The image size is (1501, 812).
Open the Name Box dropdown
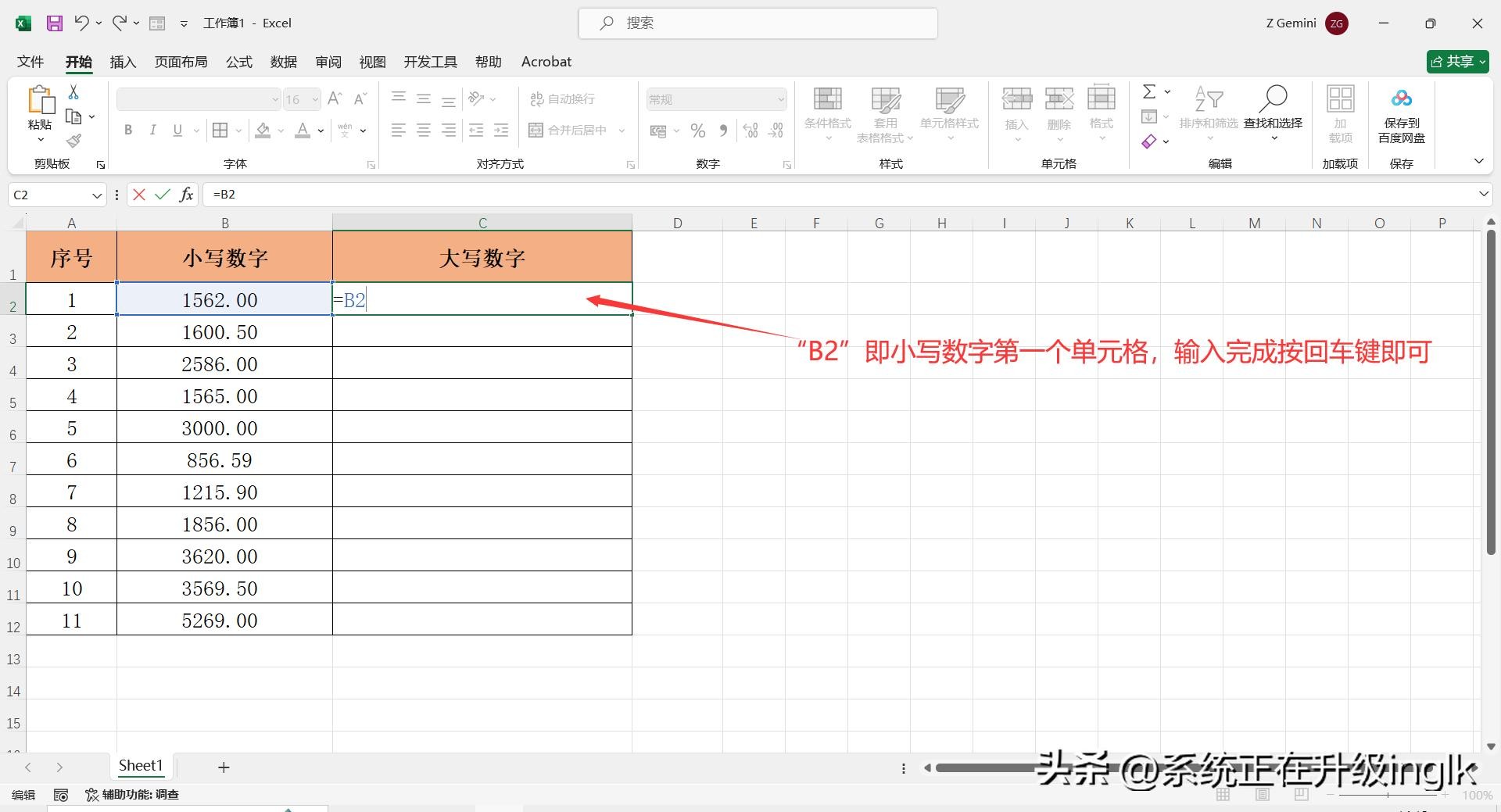(x=97, y=195)
